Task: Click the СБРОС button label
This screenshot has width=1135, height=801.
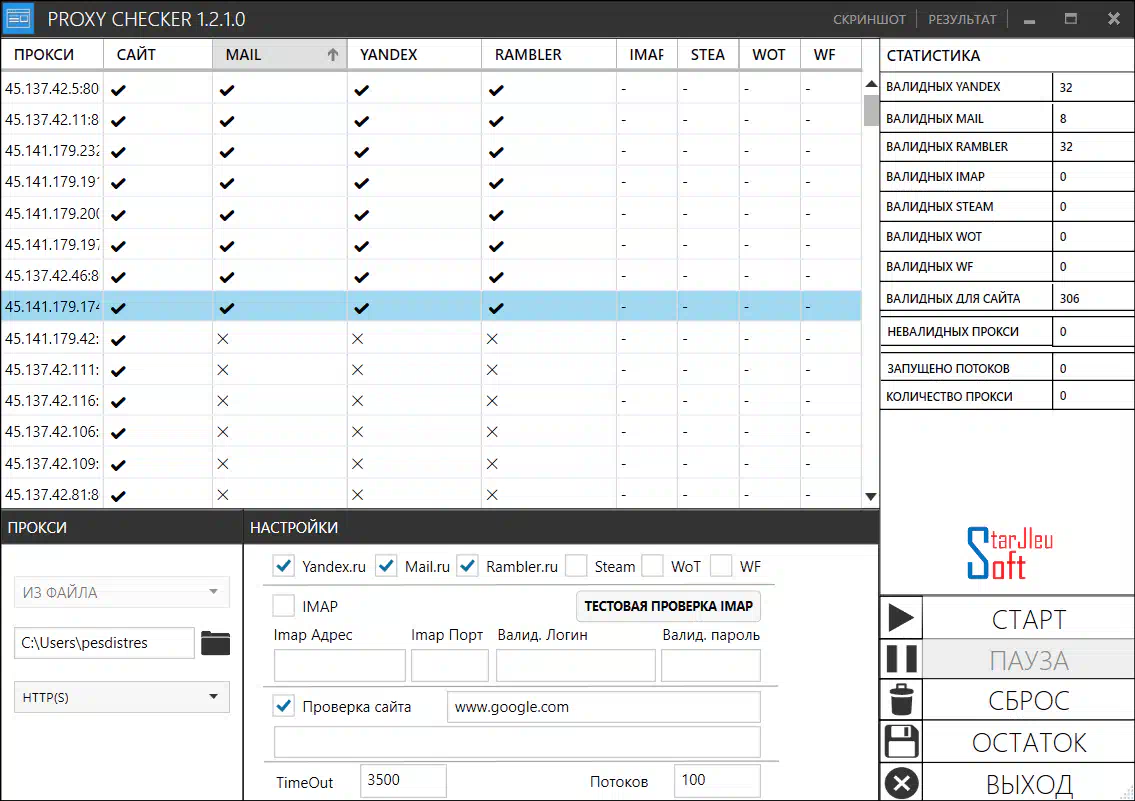Action: click(x=1029, y=700)
